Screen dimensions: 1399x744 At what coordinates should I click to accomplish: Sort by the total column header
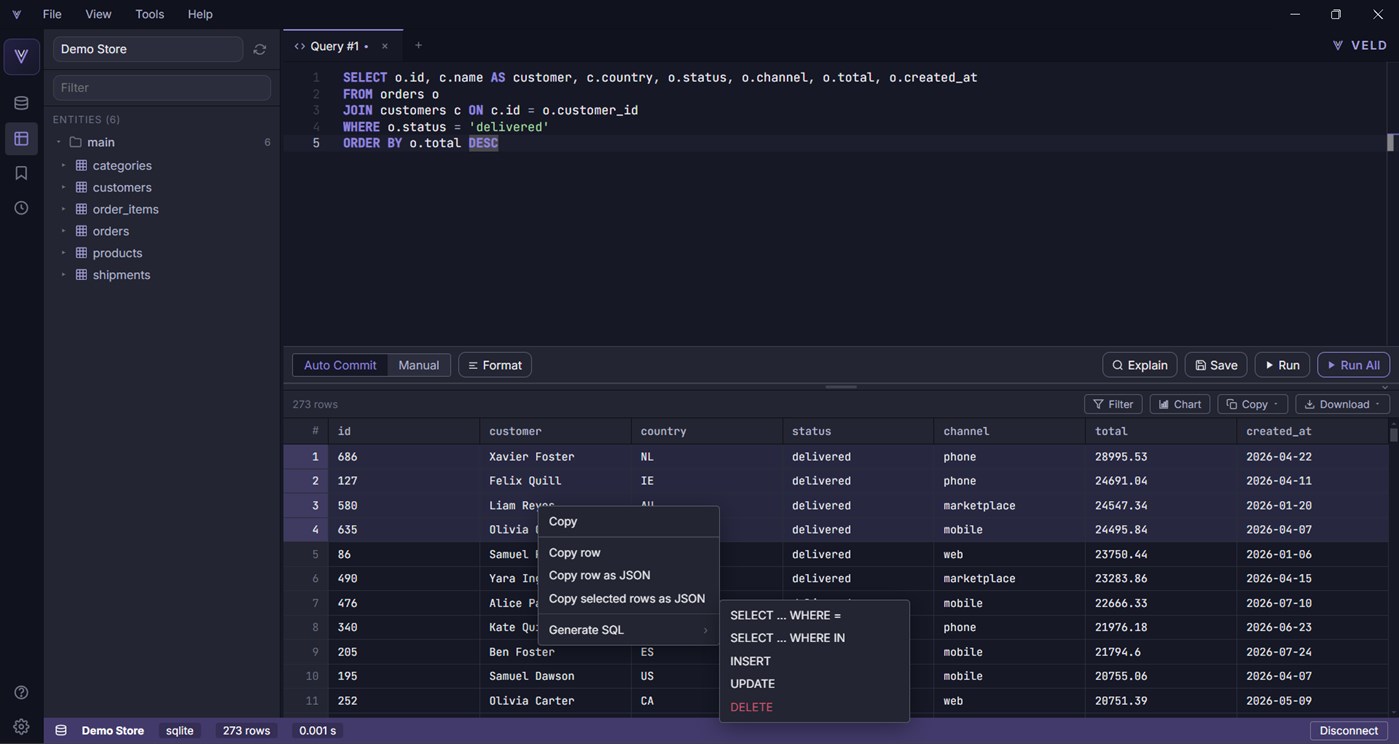(1161, 431)
